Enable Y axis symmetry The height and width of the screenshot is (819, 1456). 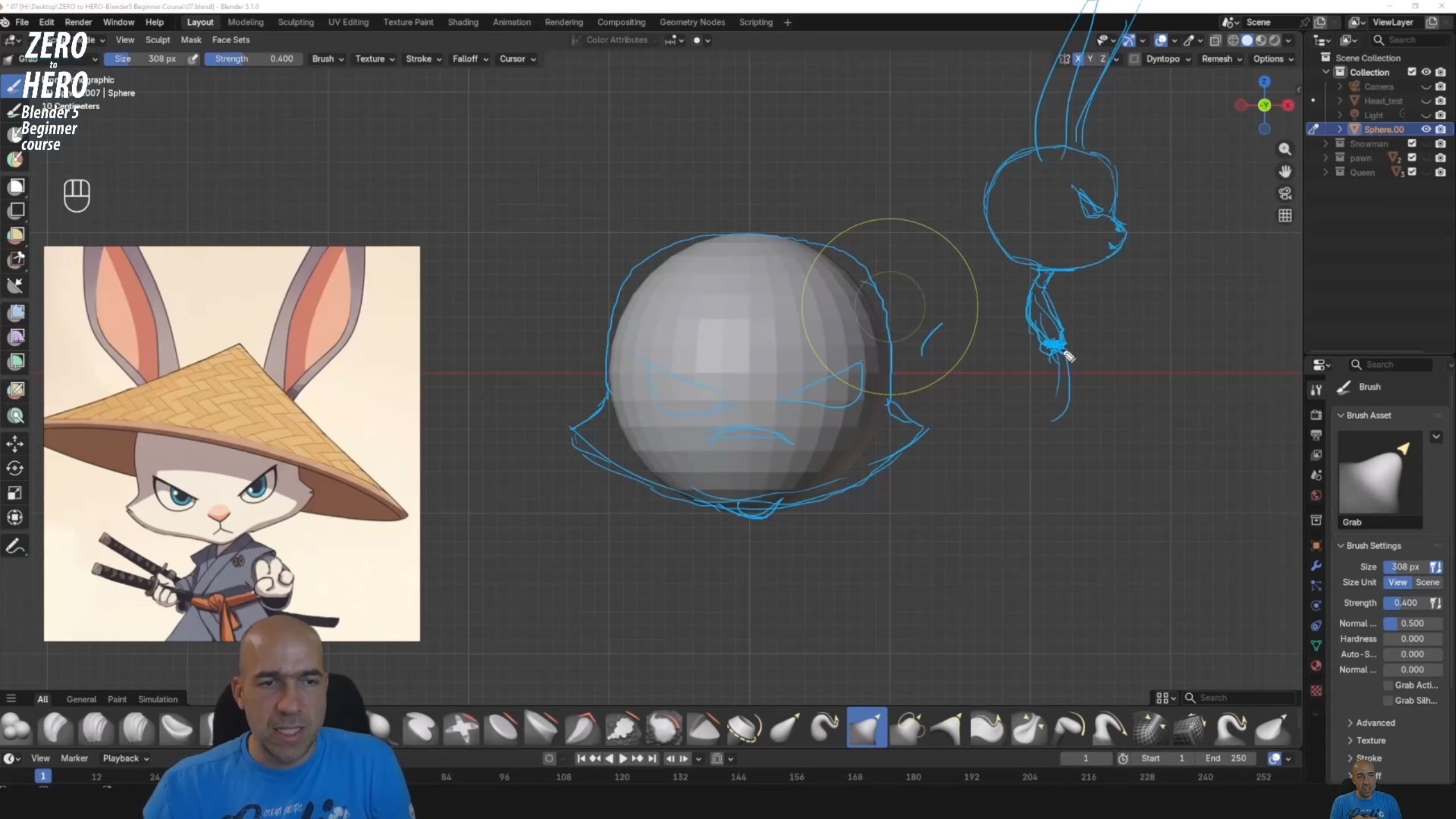point(1090,59)
